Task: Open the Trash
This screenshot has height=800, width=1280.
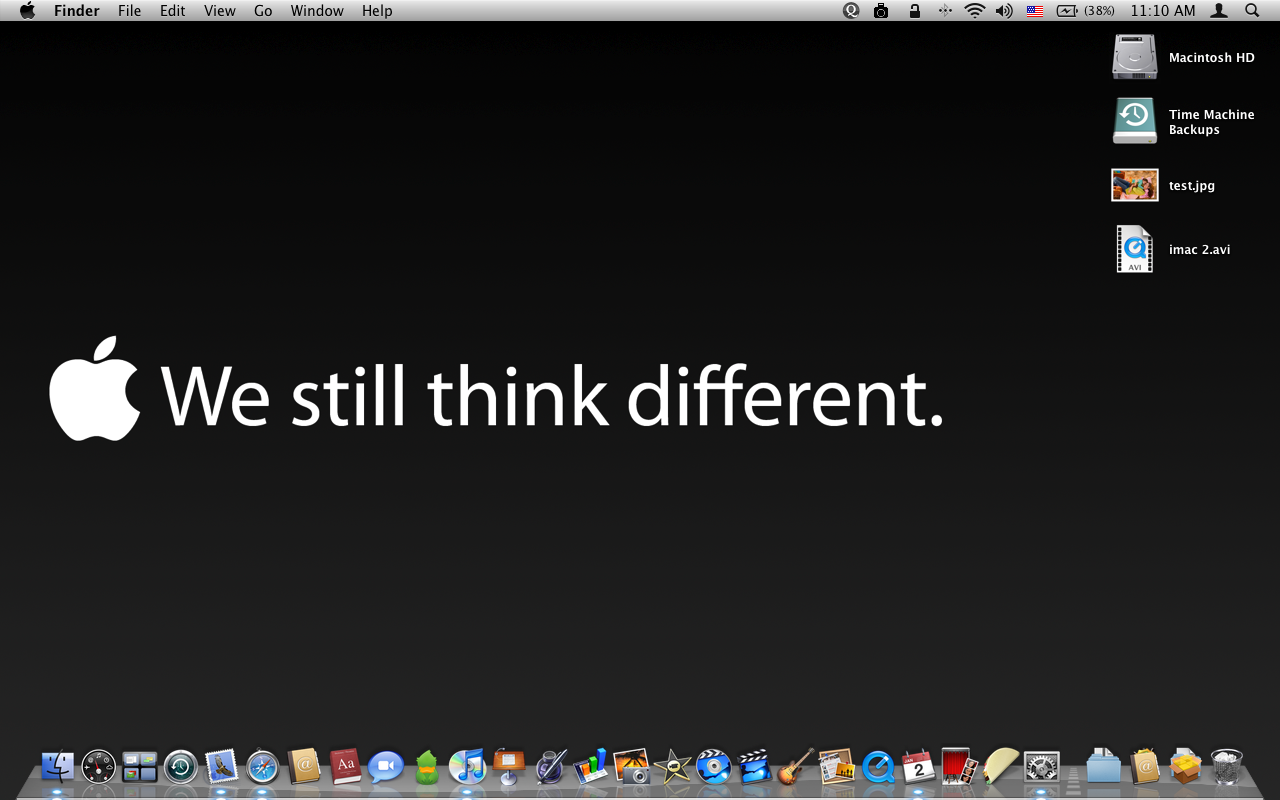Action: 1227,767
